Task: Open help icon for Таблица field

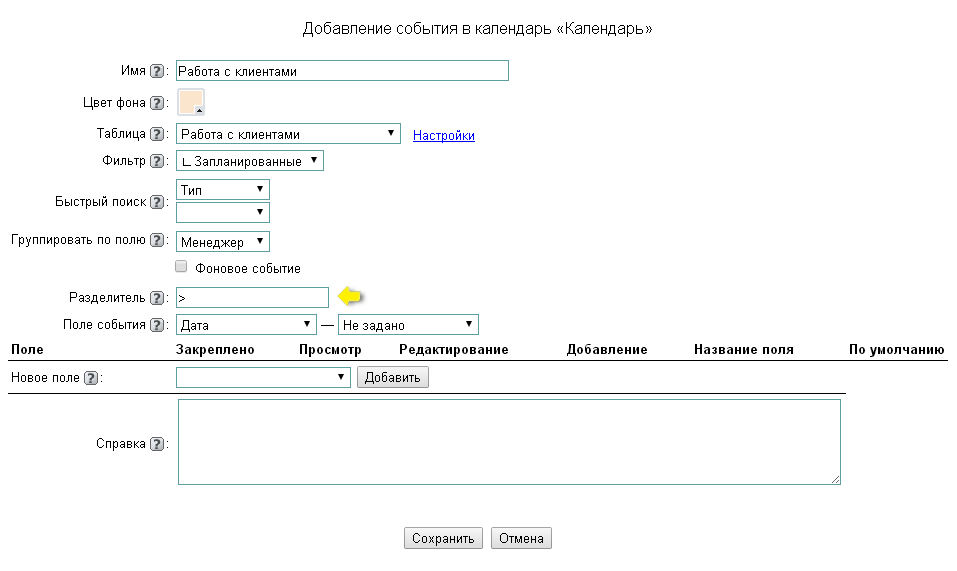Action: point(156,134)
